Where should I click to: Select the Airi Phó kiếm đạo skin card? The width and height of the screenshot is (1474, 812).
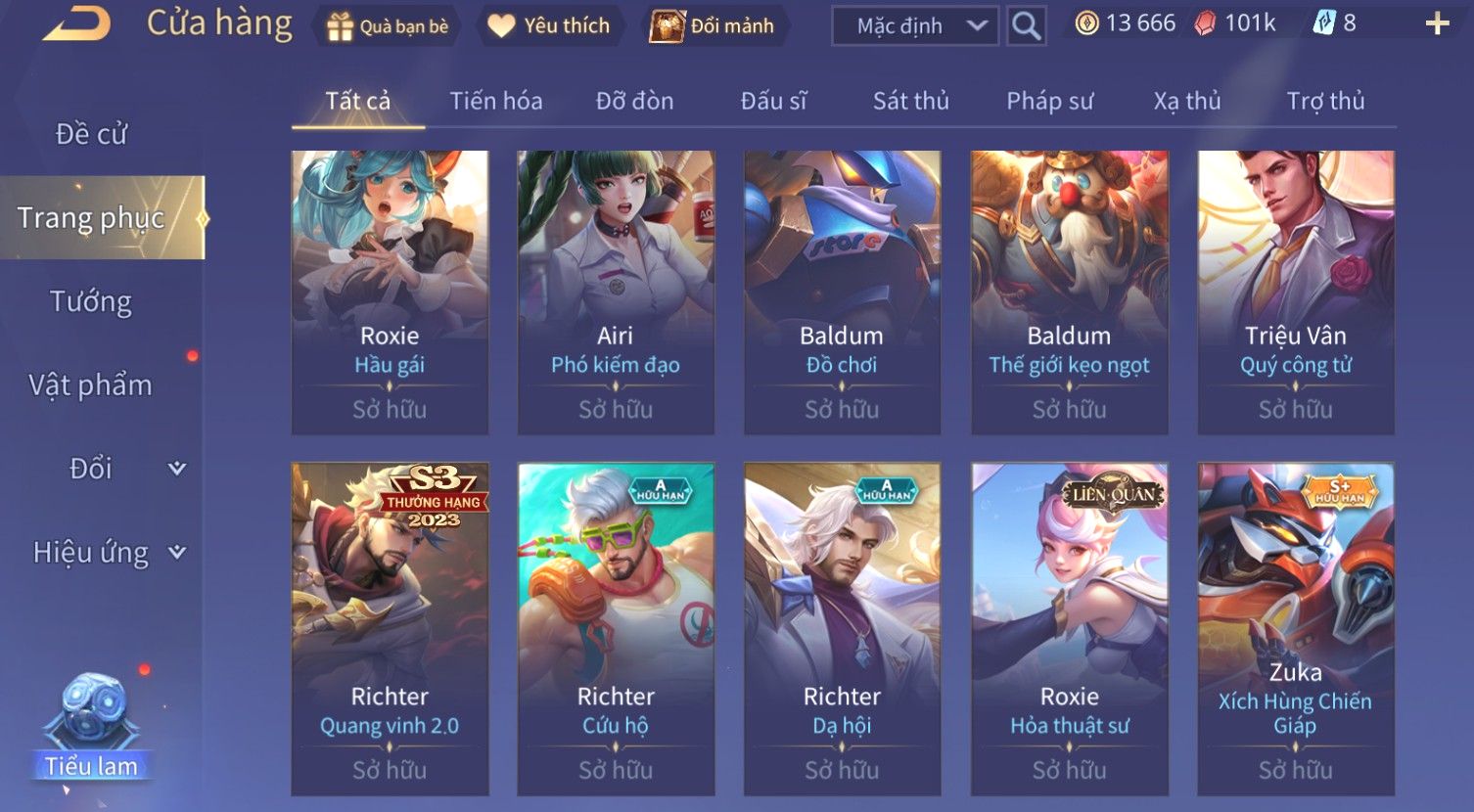(616, 292)
